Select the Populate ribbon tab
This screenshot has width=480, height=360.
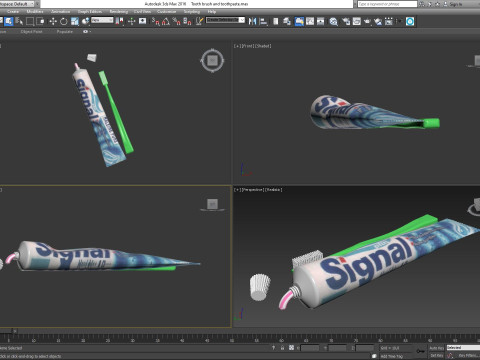point(65,32)
